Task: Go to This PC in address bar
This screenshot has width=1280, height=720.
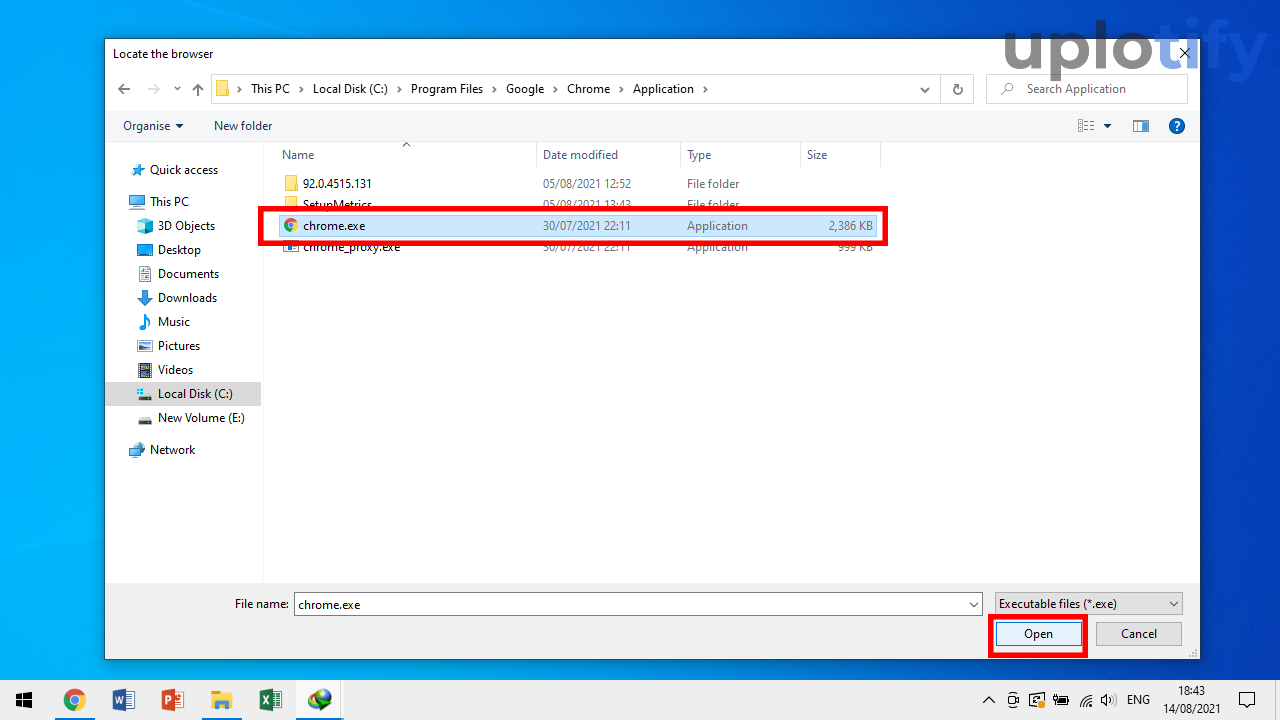Action: point(270,89)
